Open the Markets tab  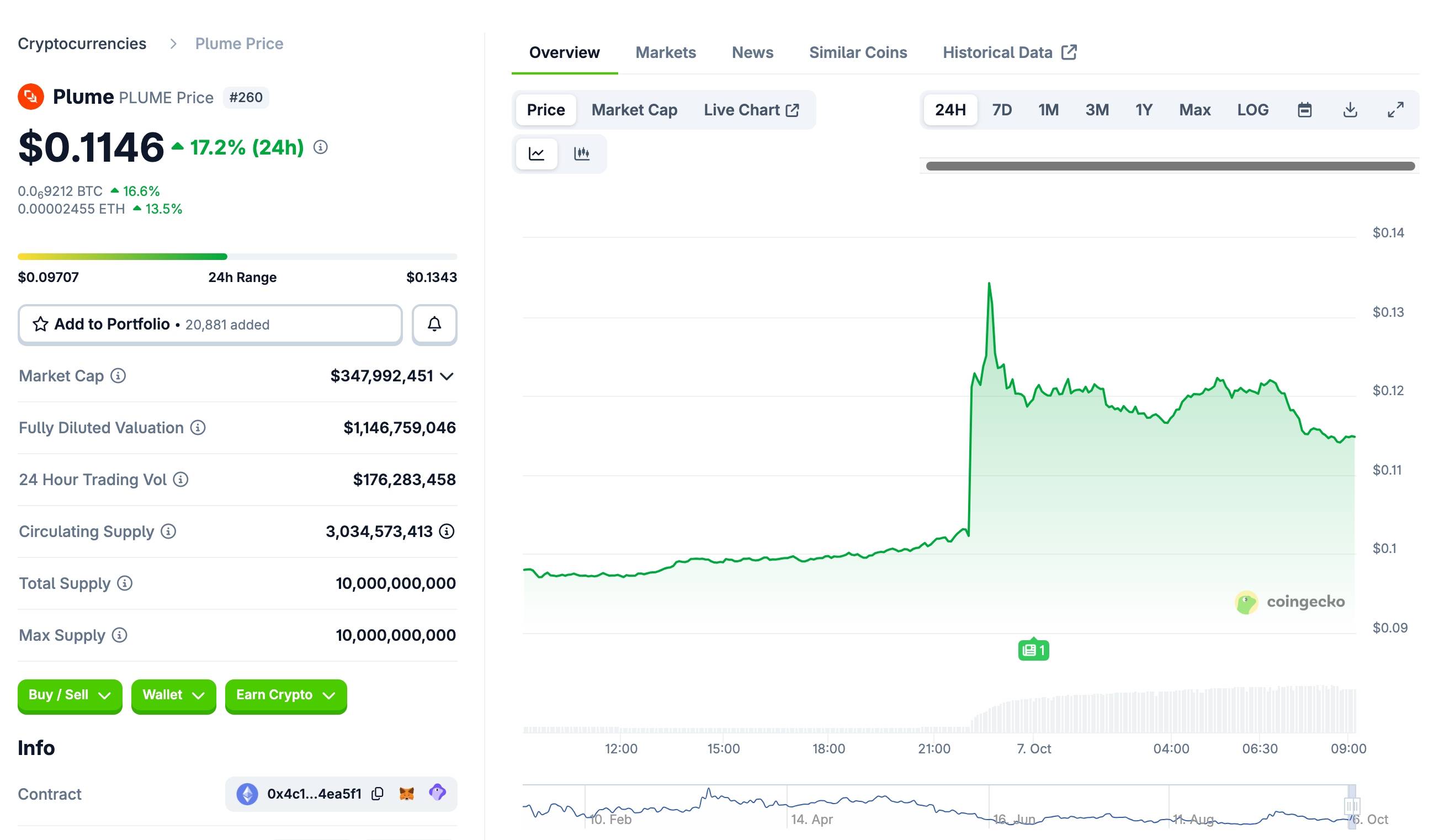[x=665, y=52]
